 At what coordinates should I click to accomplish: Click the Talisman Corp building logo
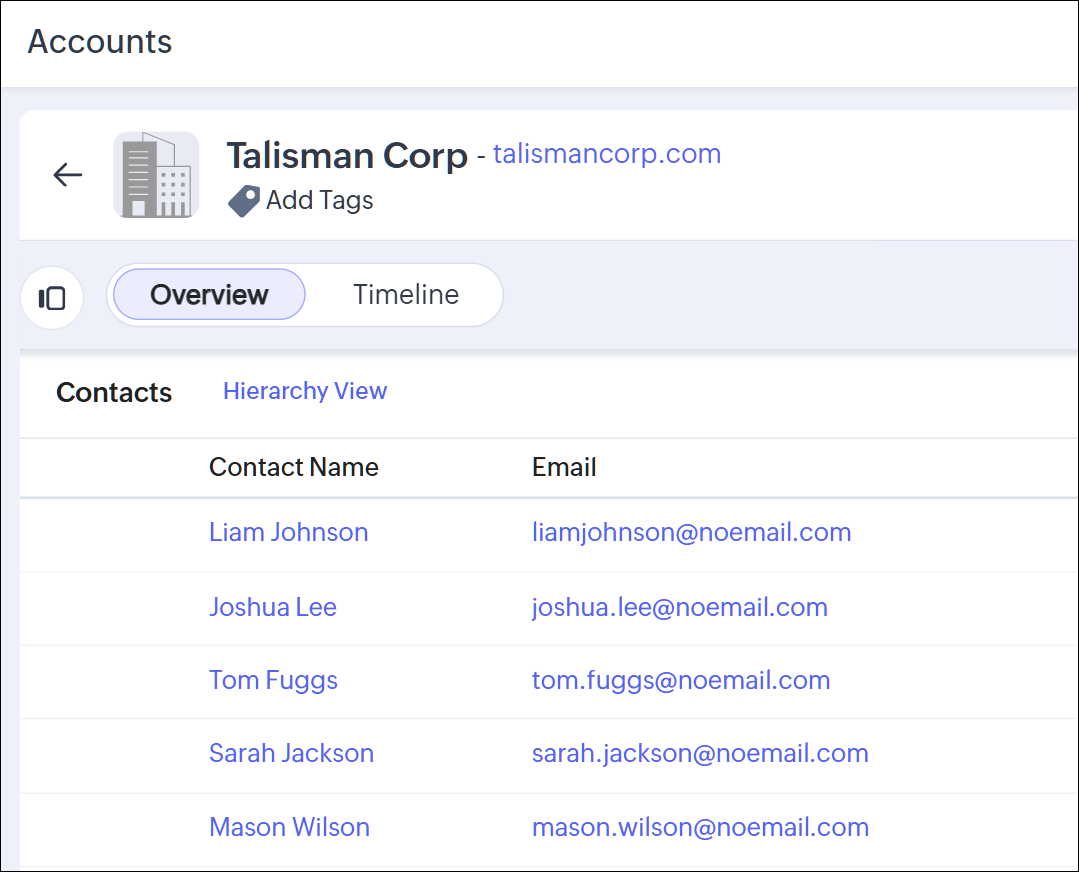156,175
